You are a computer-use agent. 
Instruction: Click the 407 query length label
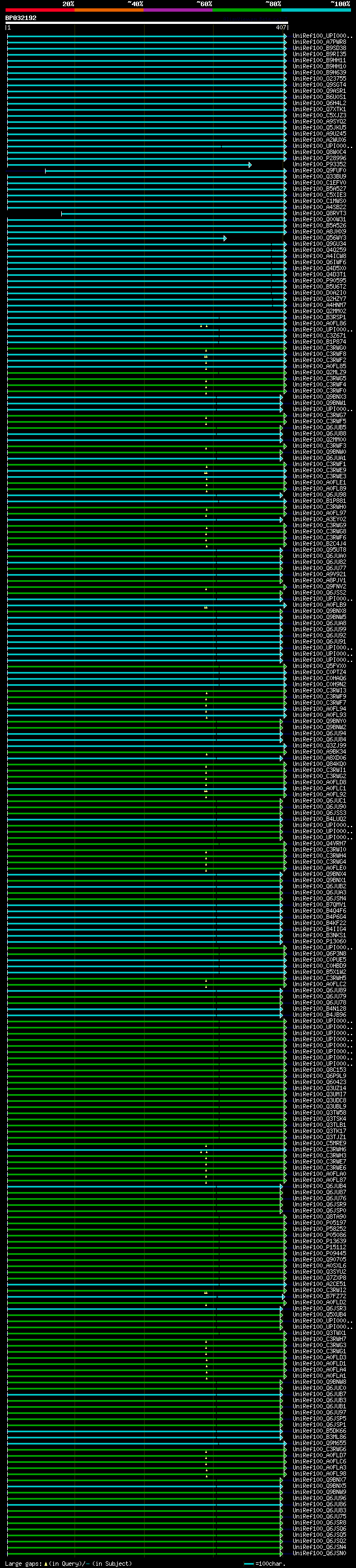click(280, 27)
